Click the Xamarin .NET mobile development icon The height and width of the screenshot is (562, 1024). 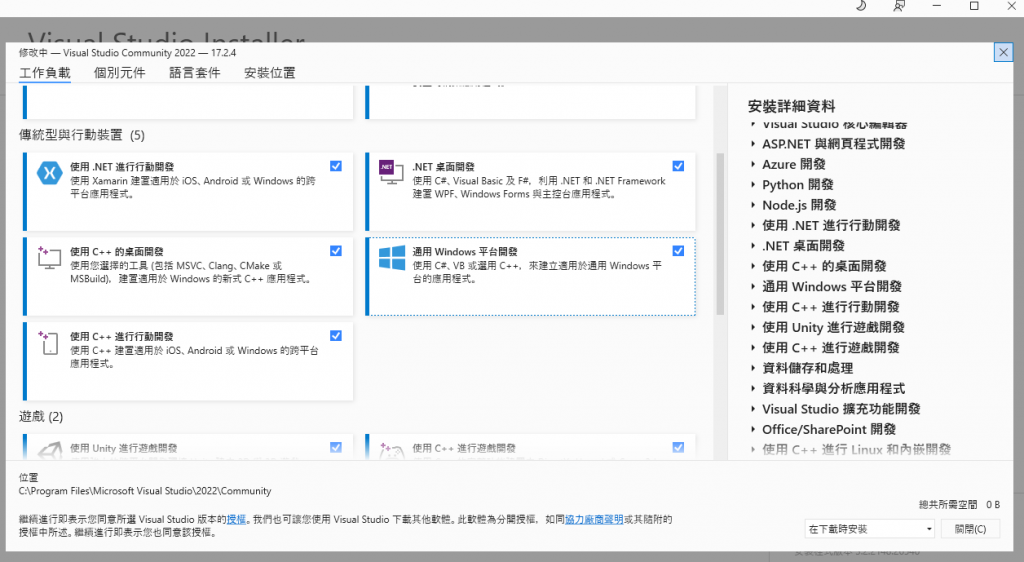[50, 173]
